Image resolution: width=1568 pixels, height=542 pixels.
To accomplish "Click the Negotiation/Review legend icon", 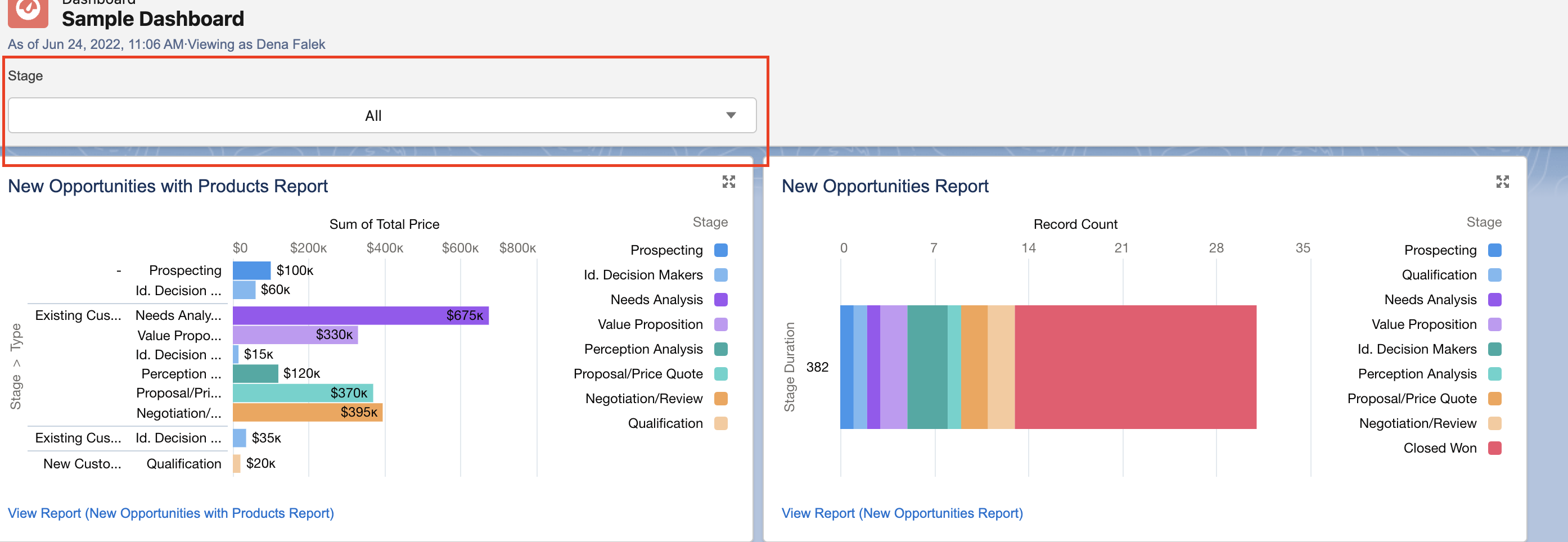I will (x=720, y=399).
